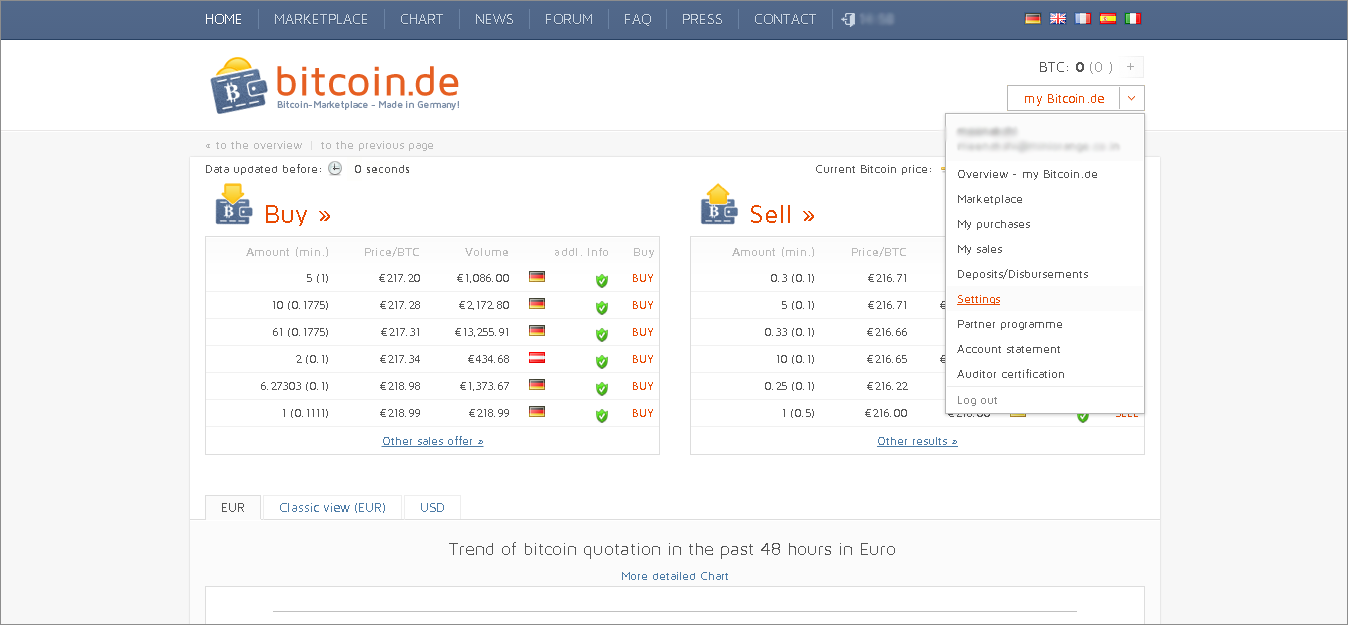The height and width of the screenshot is (625, 1348).
Task: Click the plus button next to BTC balance
Action: (1131, 67)
